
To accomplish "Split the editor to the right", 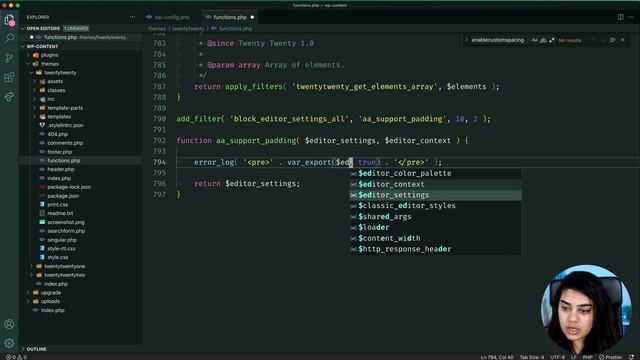I will (620, 17).
